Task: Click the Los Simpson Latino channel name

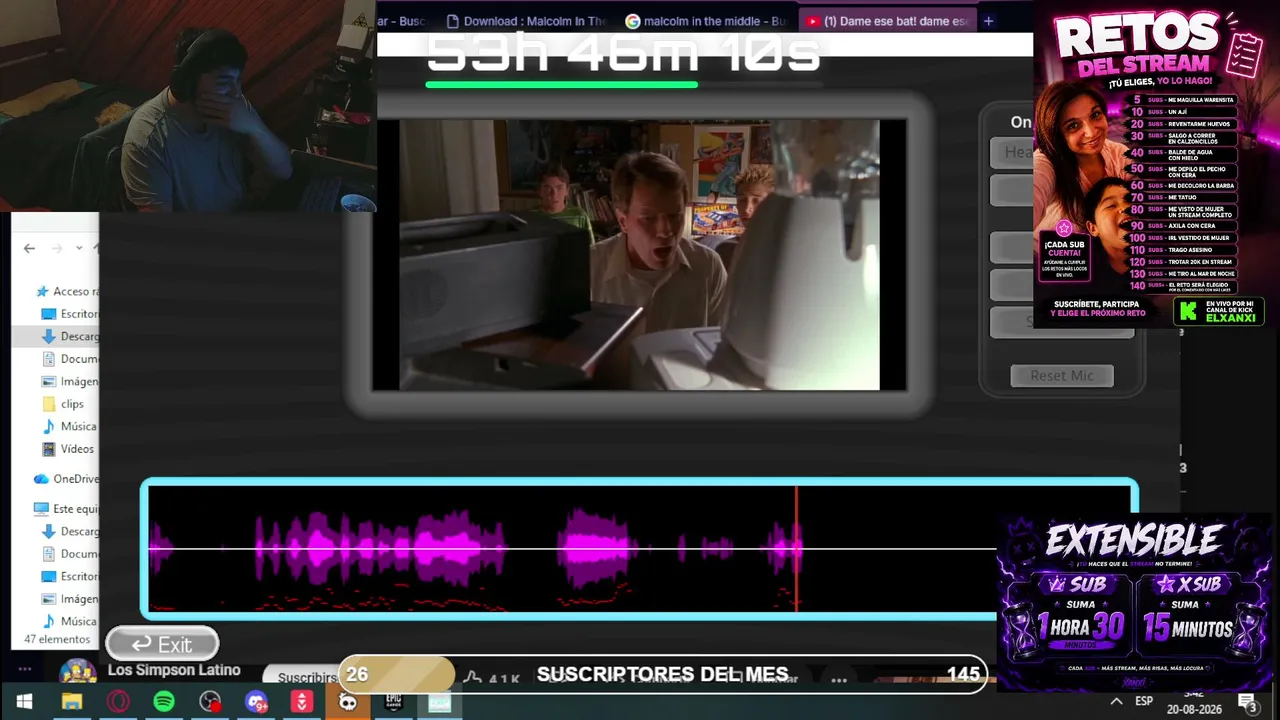Action: [x=174, y=670]
